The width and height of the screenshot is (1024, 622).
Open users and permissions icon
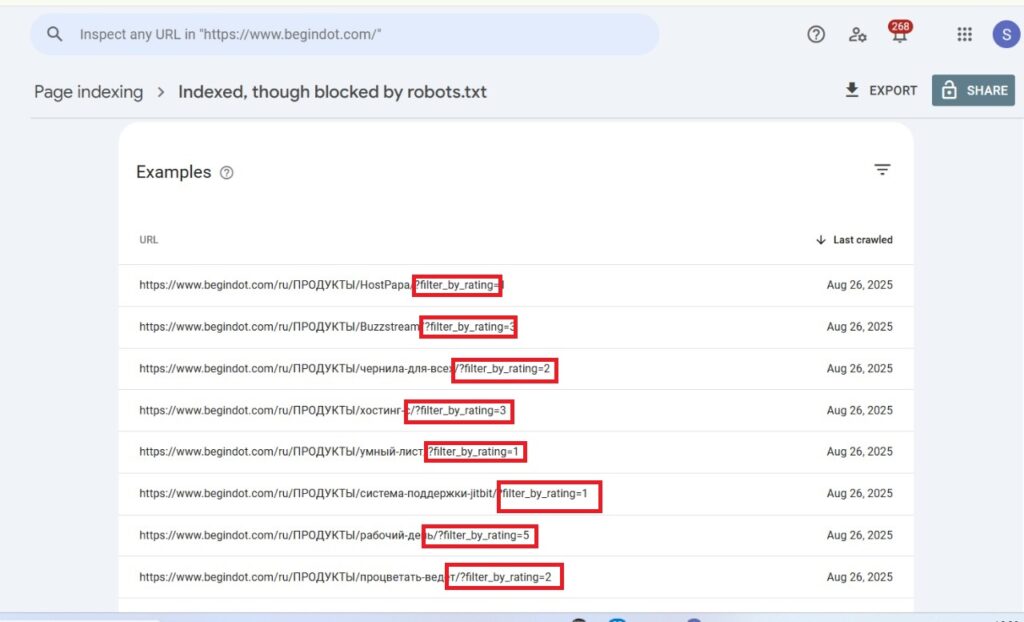(857, 34)
